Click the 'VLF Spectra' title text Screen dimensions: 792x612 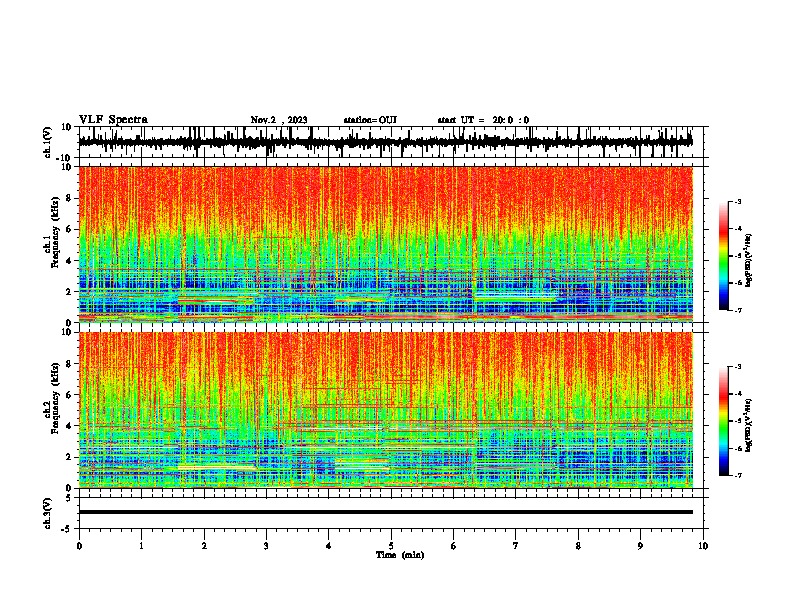click(x=113, y=120)
